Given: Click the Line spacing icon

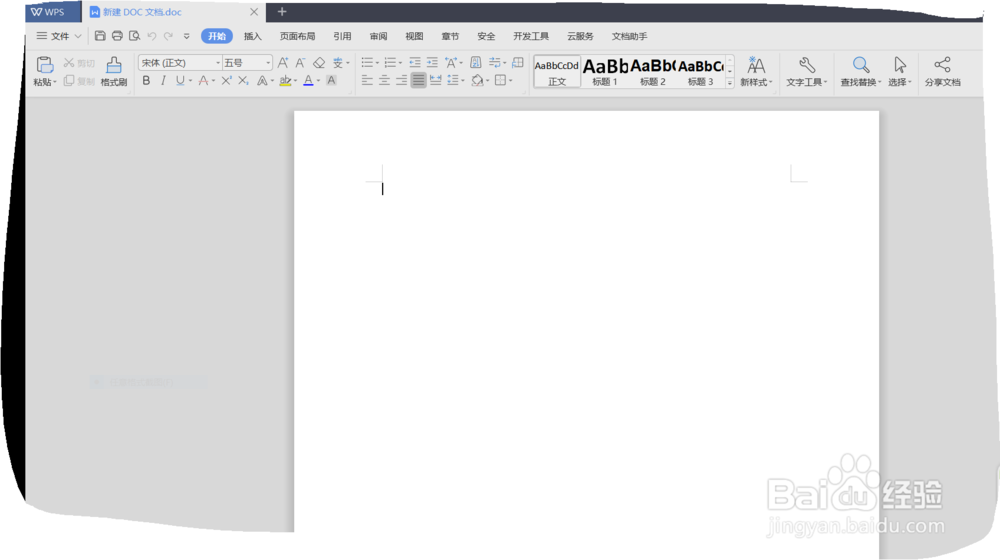Looking at the screenshot, I should coord(453,80).
